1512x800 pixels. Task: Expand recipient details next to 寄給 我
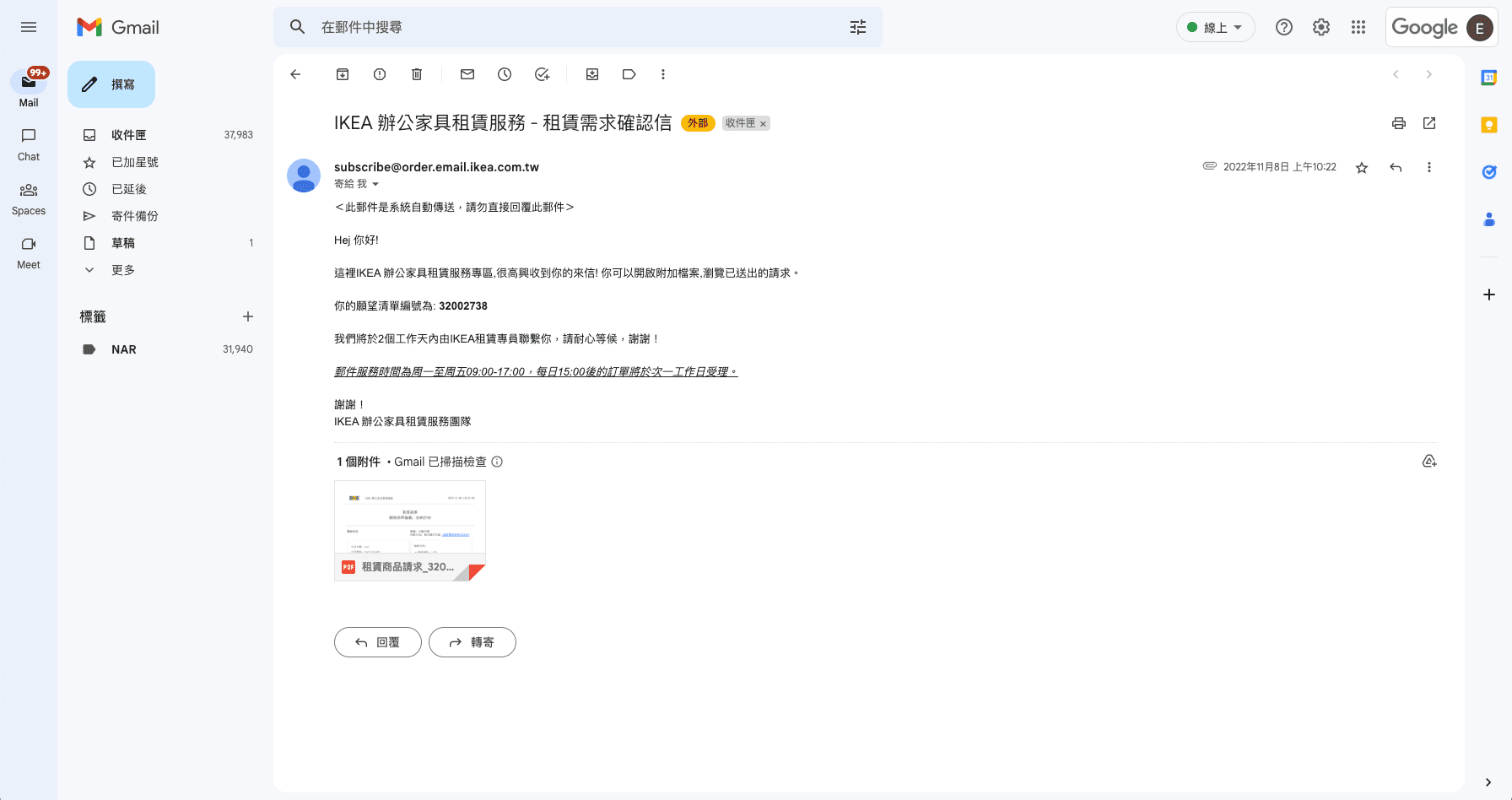click(375, 184)
